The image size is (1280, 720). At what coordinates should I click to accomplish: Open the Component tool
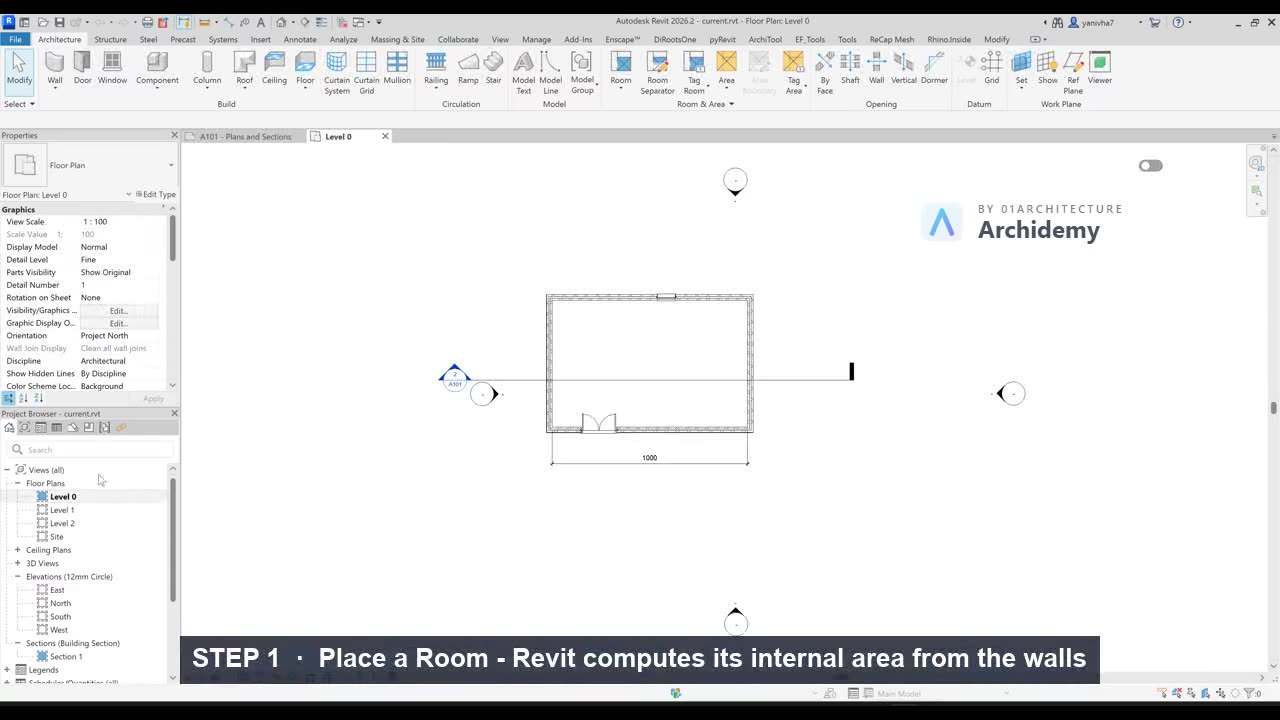coord(157,68)
